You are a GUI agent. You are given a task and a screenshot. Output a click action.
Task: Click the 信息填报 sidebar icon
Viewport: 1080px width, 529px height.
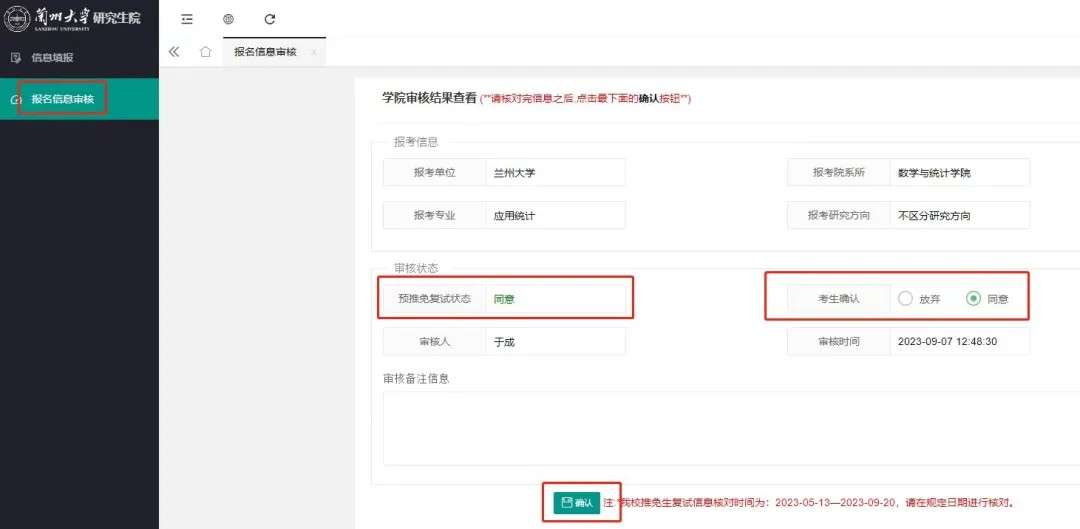pyautogui.click(x=15, y=58)
